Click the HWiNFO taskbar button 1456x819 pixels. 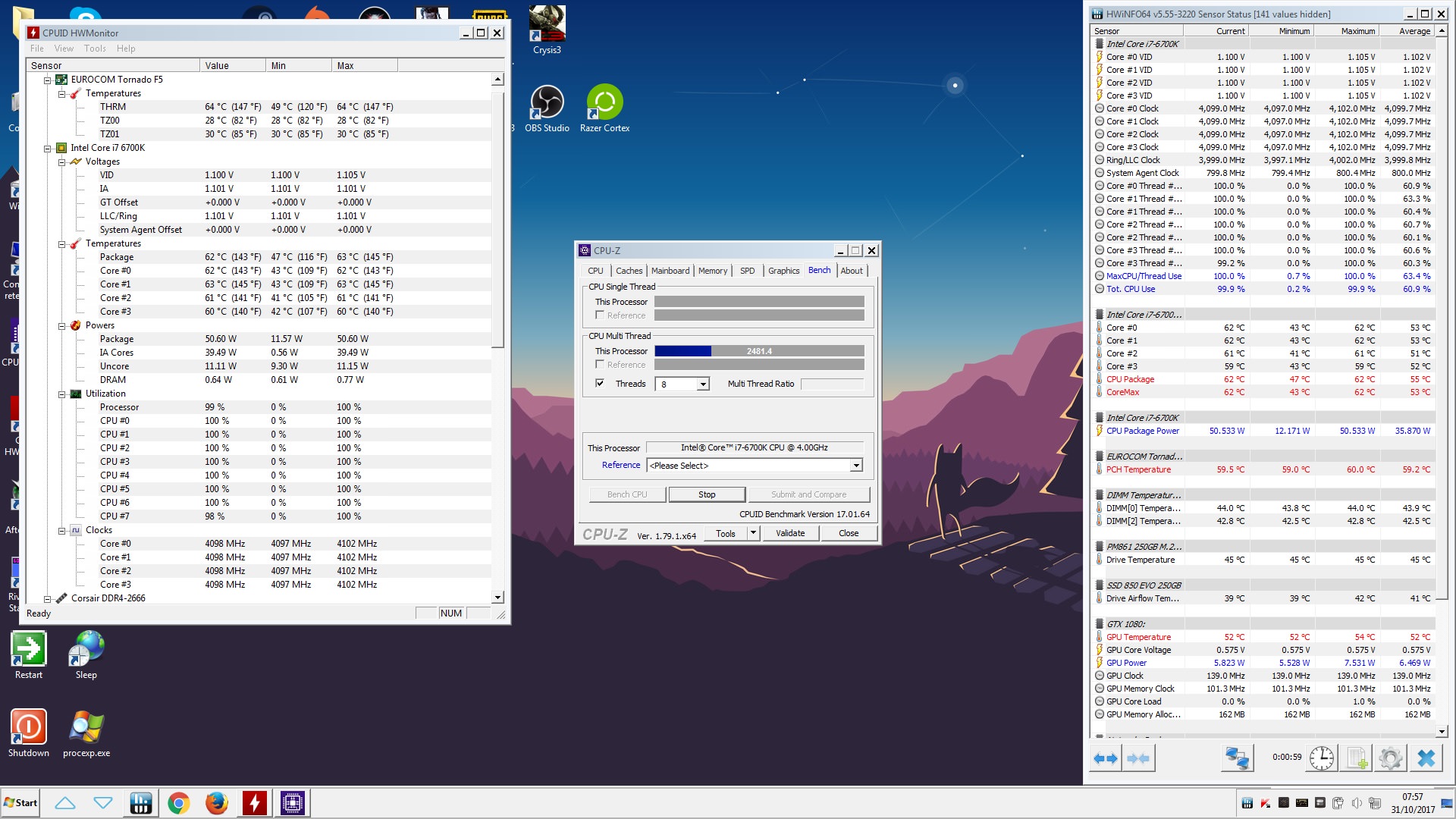[141, 802]
